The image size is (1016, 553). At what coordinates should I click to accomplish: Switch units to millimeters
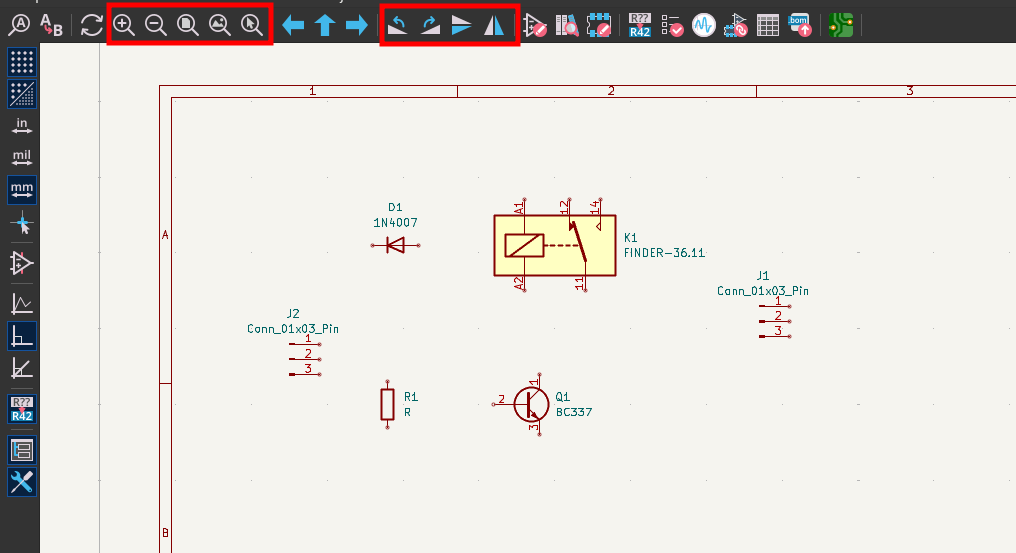click(x=21, y=189)
